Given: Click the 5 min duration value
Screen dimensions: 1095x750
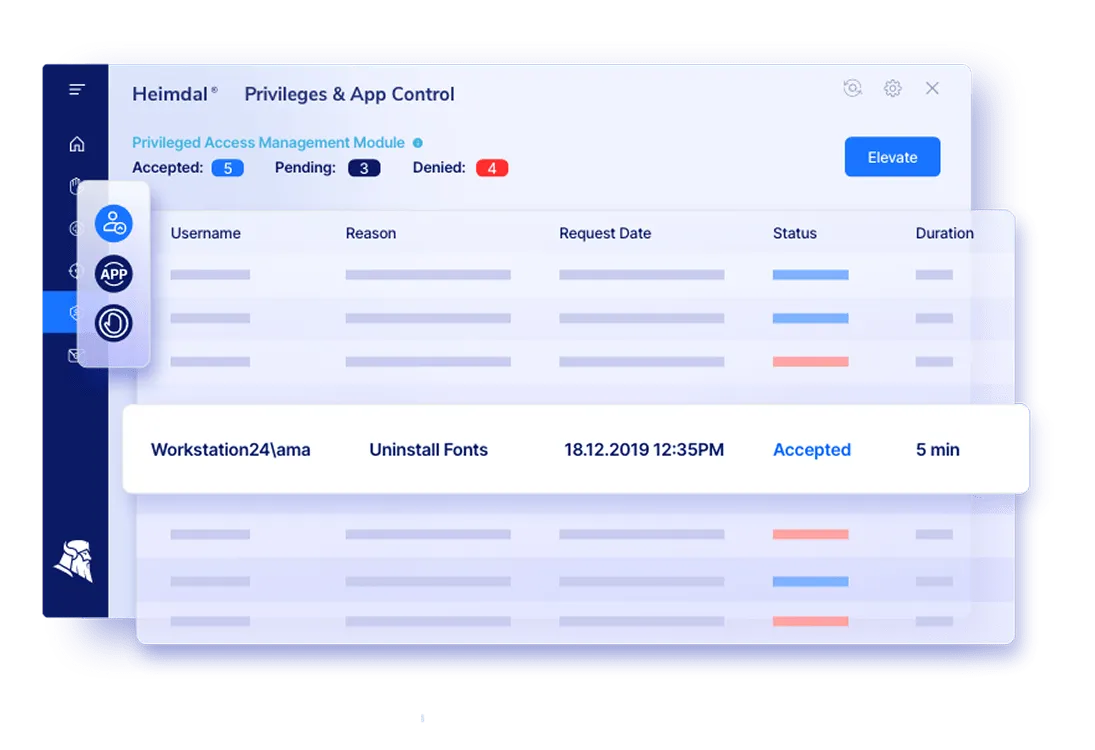Looking at the screenshot, I should pyautogui.click(x=937, y=450).
